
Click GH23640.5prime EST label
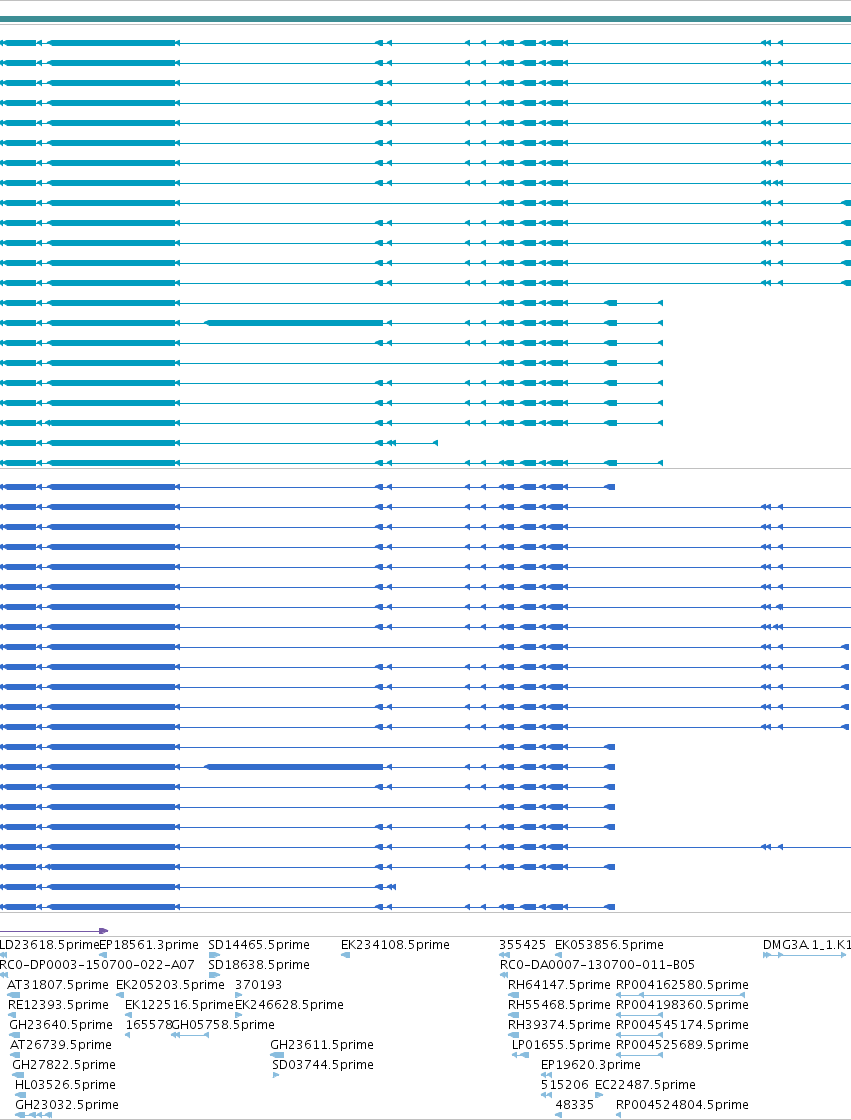(x=61, y=1024)
